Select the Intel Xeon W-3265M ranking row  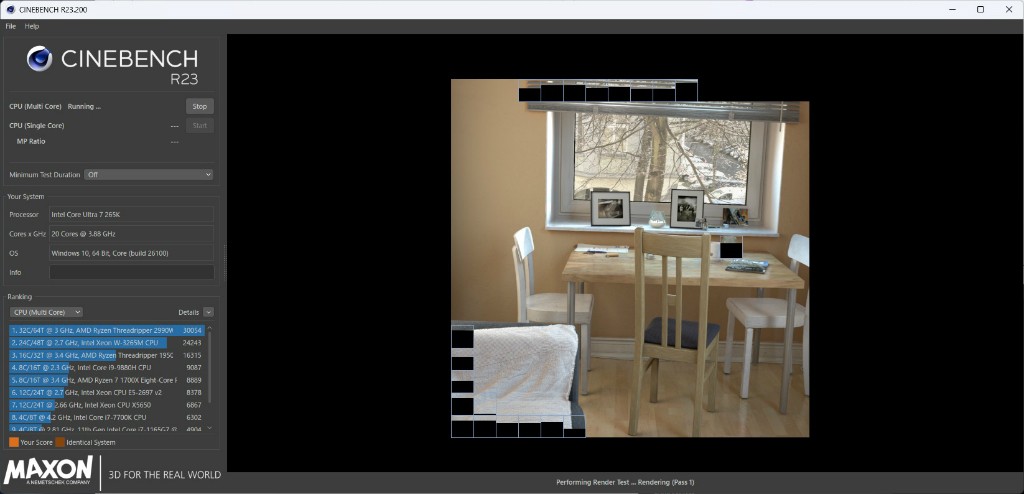(105, 342)
